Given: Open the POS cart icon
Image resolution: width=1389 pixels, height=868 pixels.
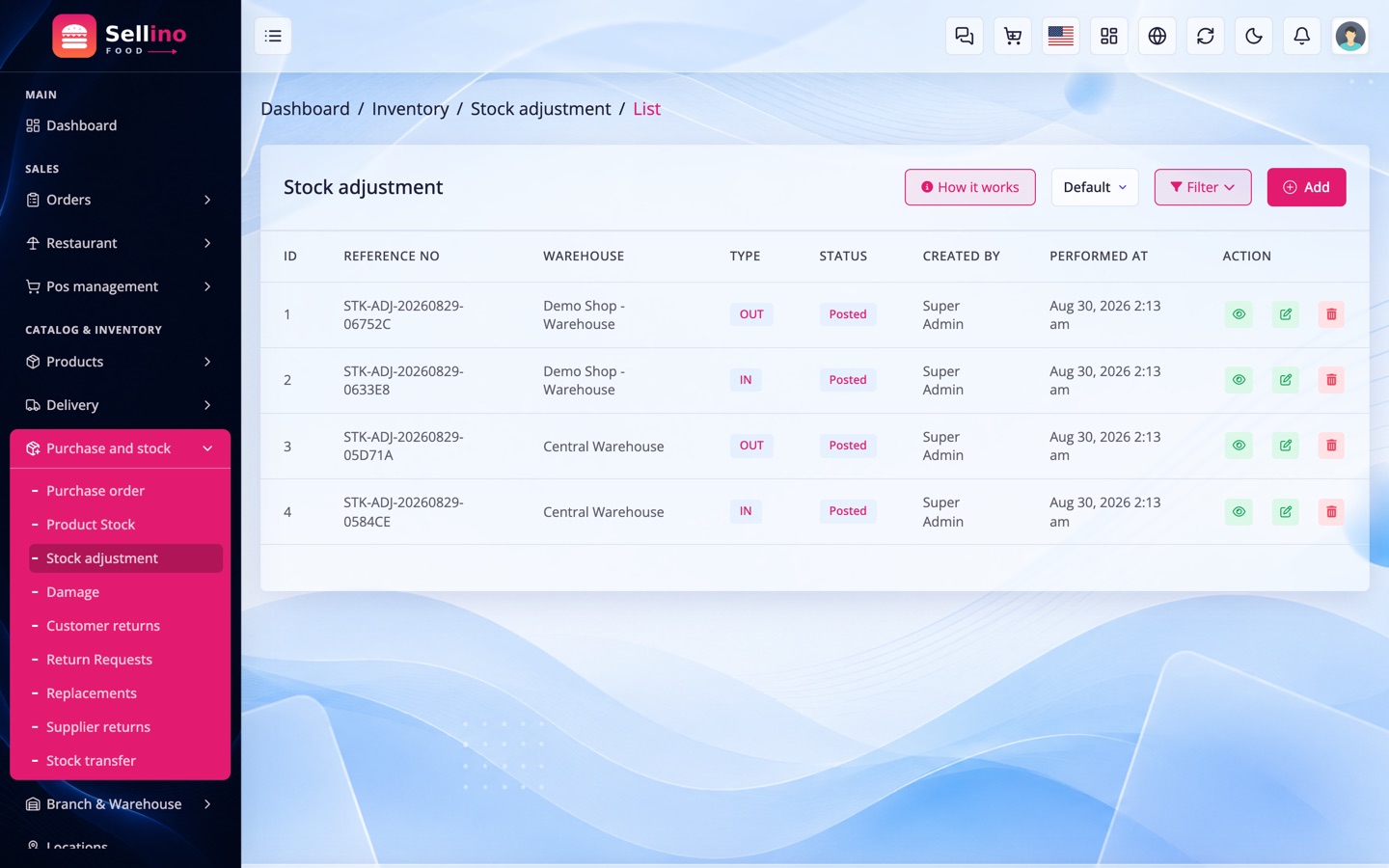Looking at the screenshot, I should (1013, 37).
